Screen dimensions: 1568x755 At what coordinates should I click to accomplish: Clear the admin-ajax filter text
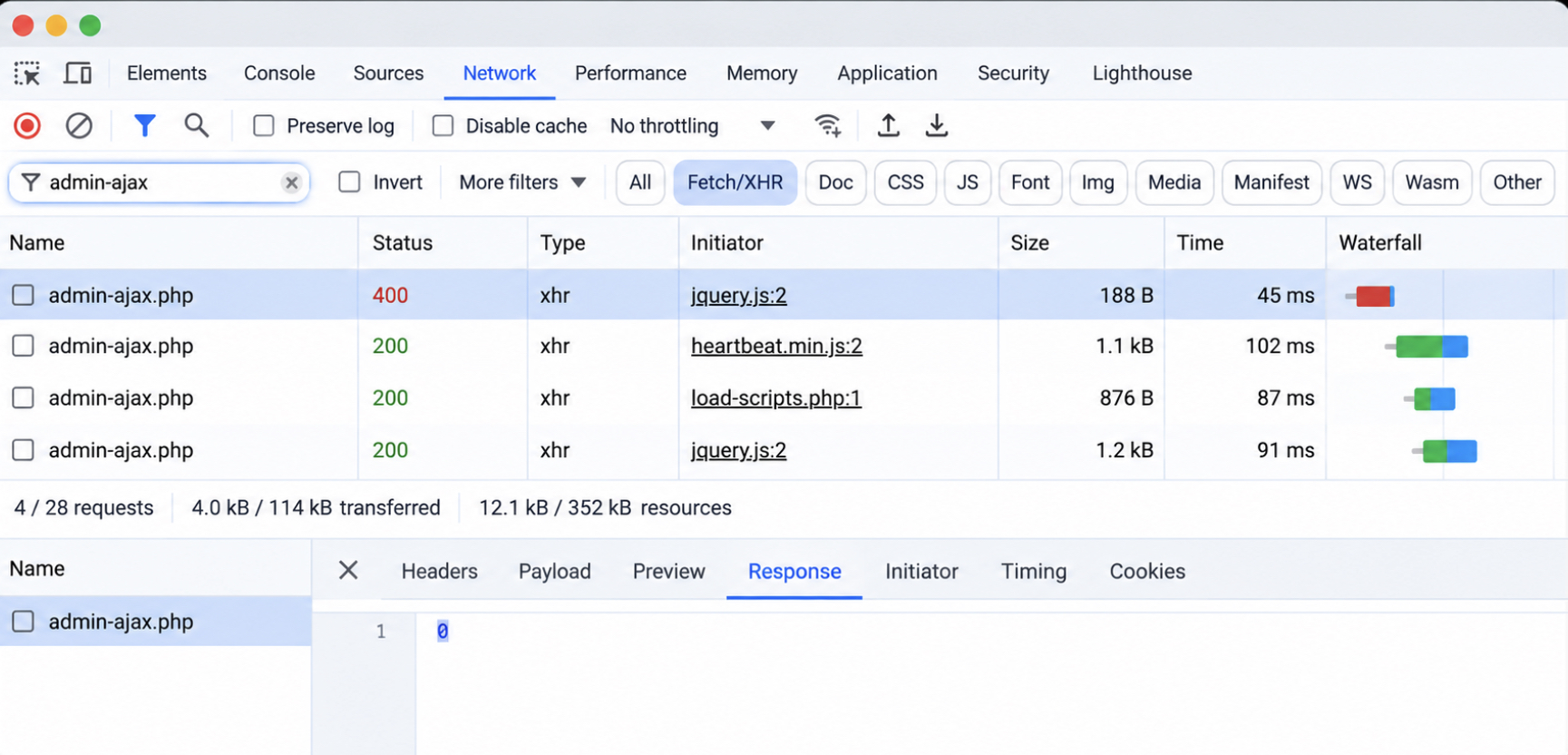tap(291, 182)
